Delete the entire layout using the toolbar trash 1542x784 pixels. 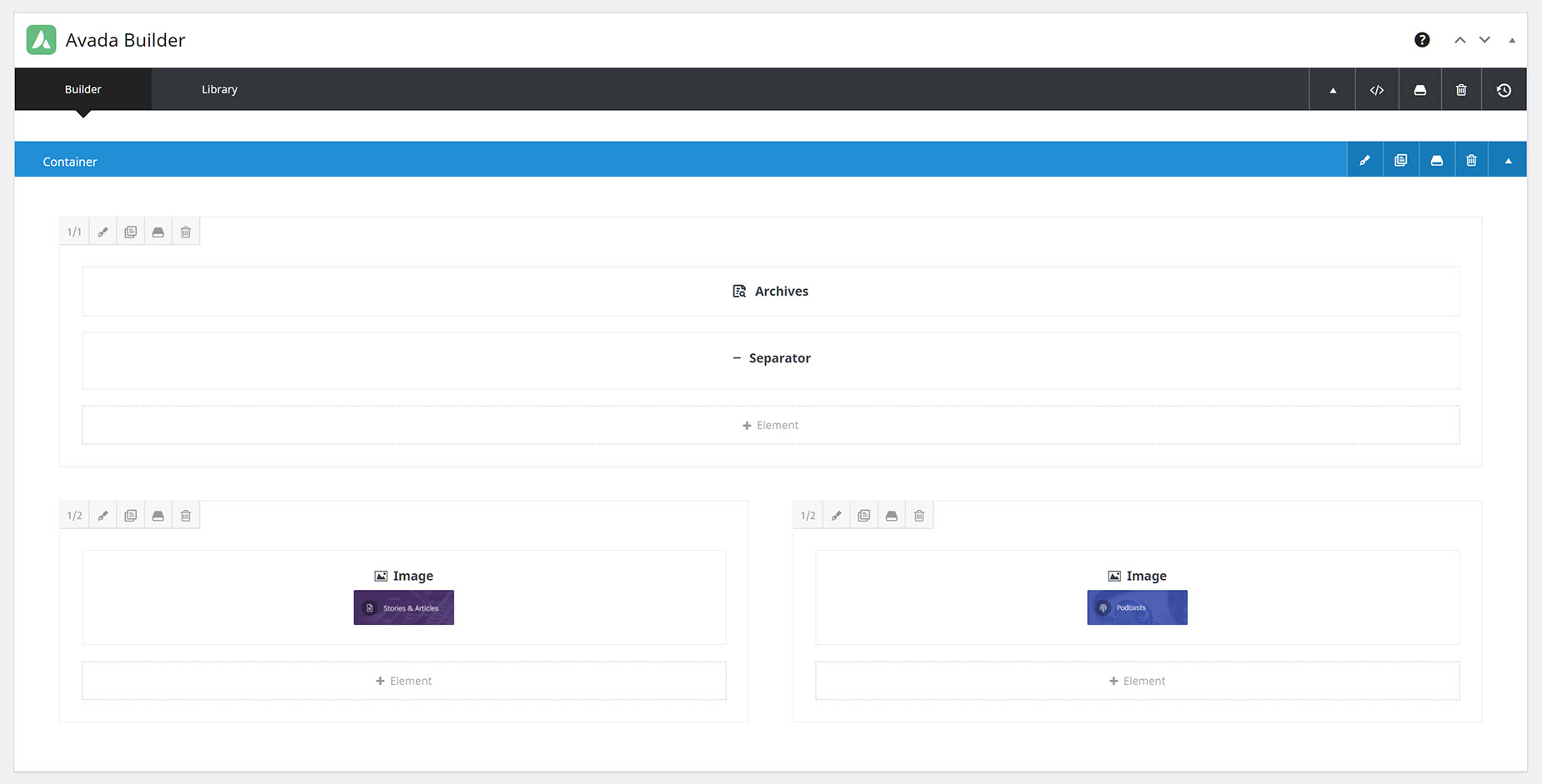1461,90
